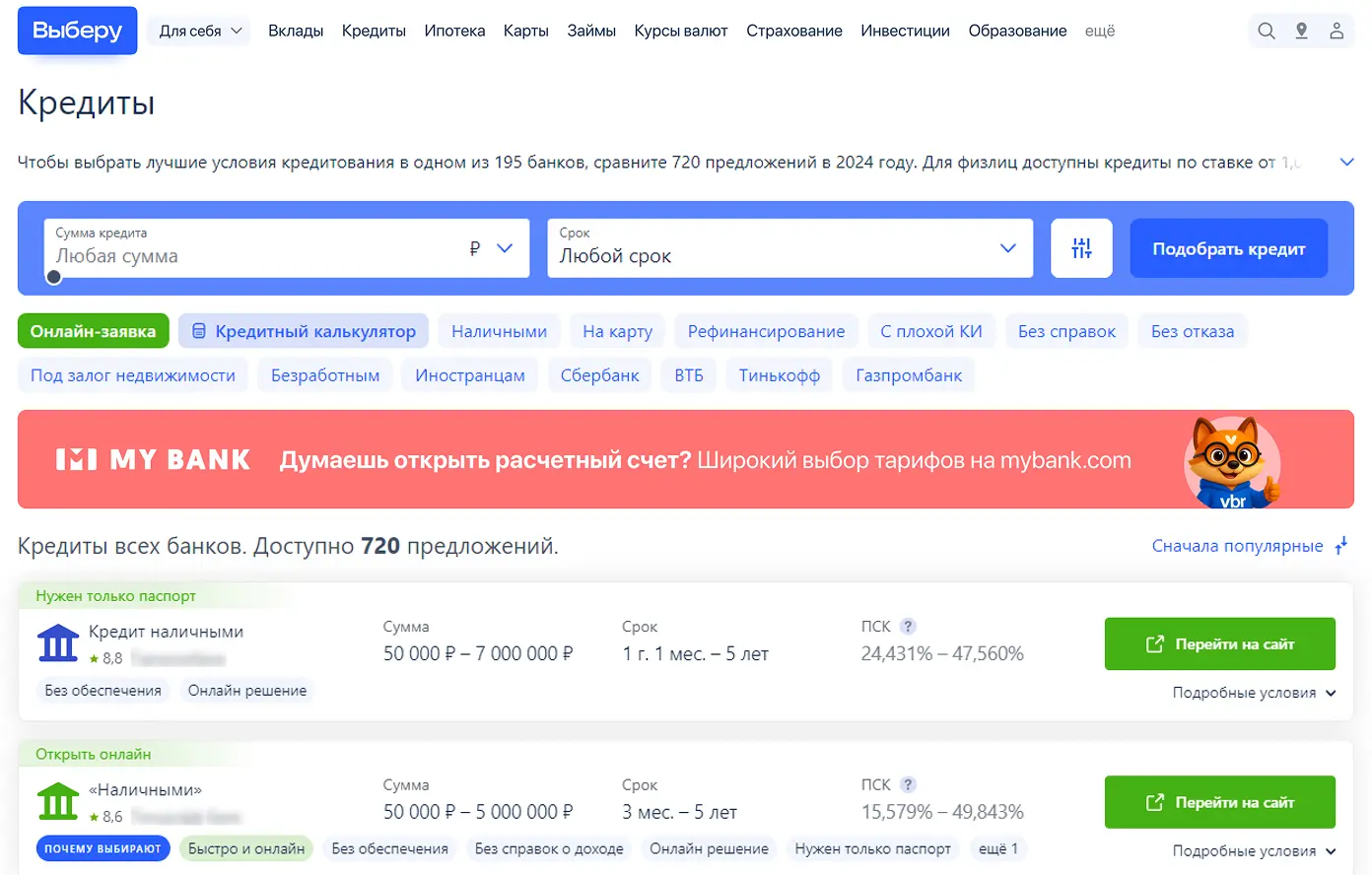Open the user profile icon
This screenshot has width=1372, height=875.
click(1337, 32)
